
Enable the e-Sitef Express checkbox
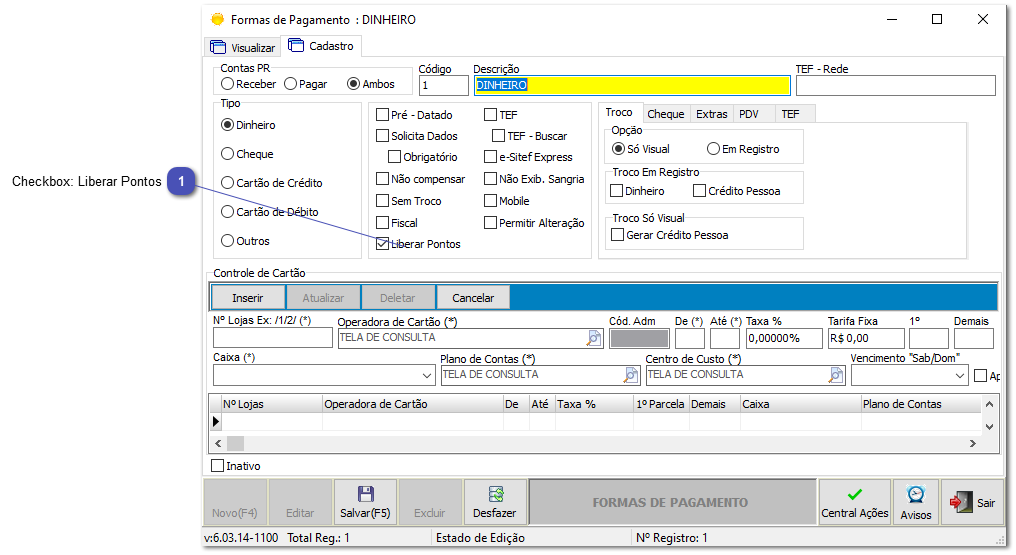(x=491, y=157)
